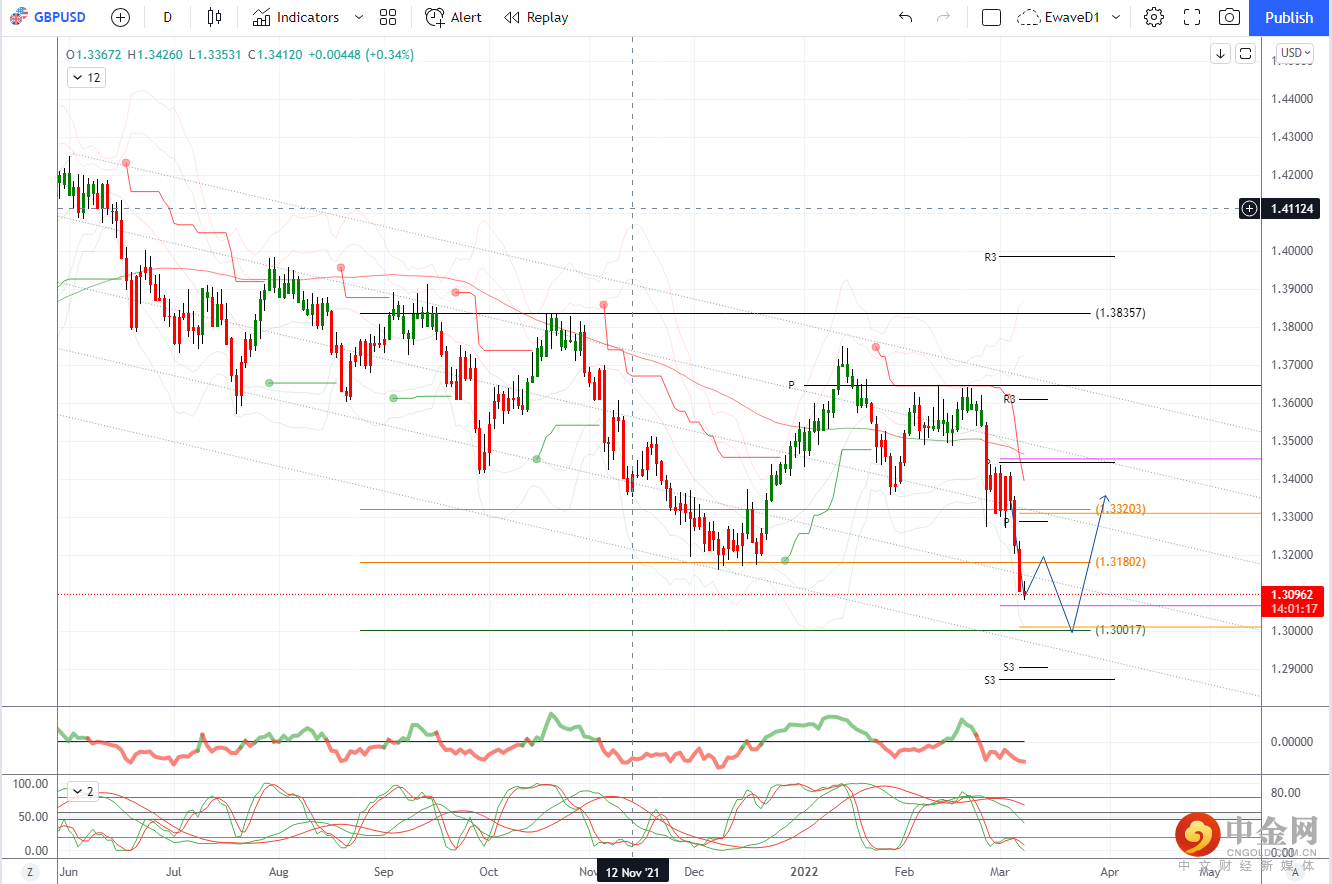The height and width of the screenshot is (884, 1332).
Task: Create an Alert
Action: tap(453, 17)
